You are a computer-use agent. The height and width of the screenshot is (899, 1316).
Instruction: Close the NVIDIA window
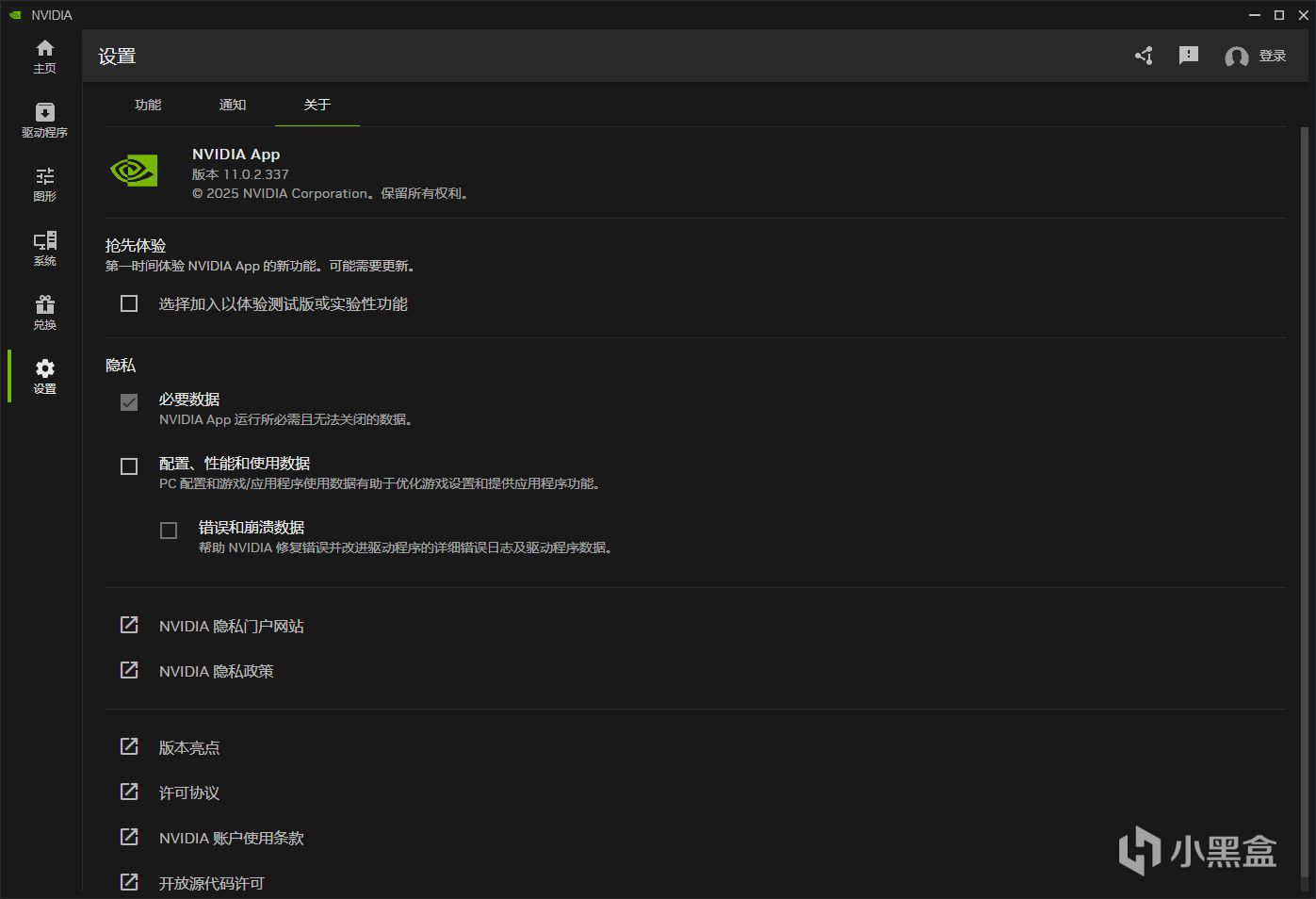click(1303, 15)
